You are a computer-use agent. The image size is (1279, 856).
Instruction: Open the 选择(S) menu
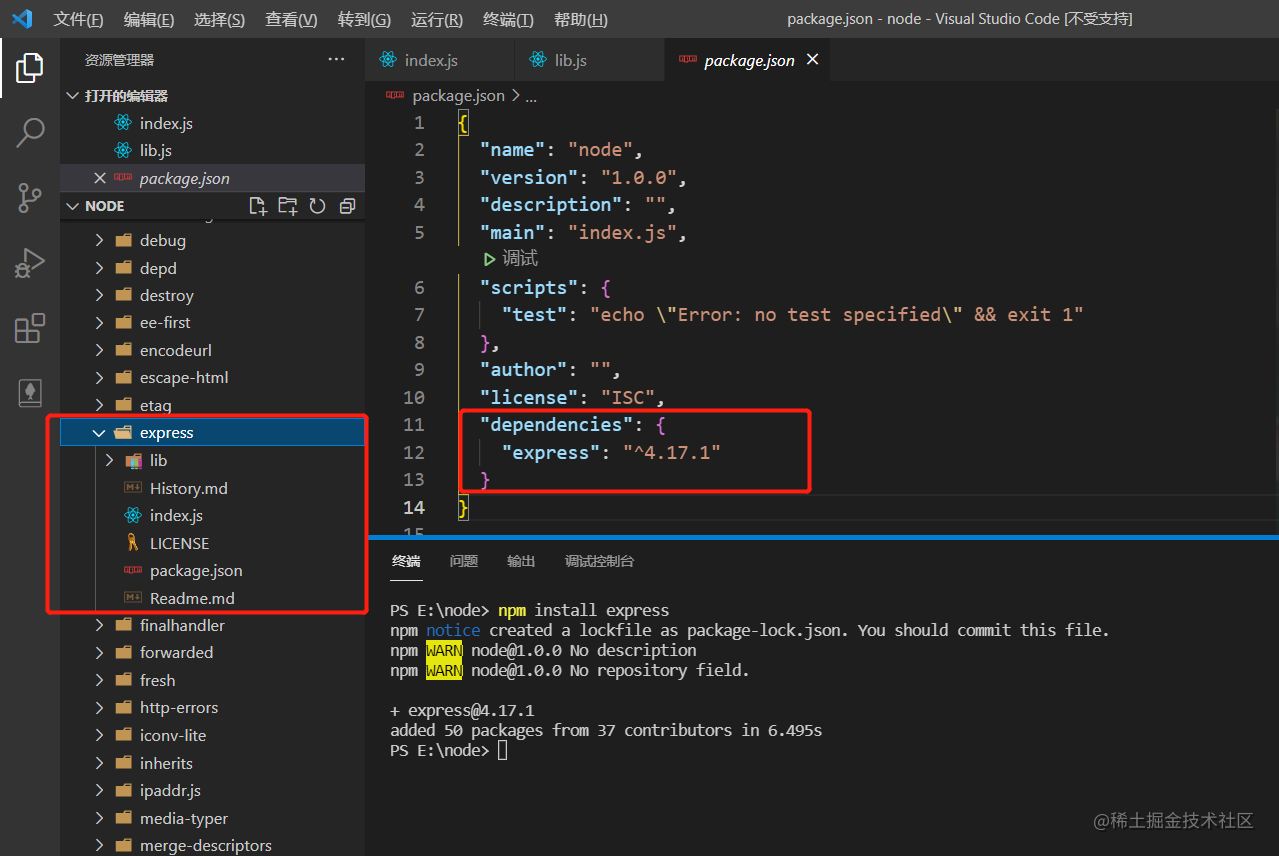coord(219,20)
